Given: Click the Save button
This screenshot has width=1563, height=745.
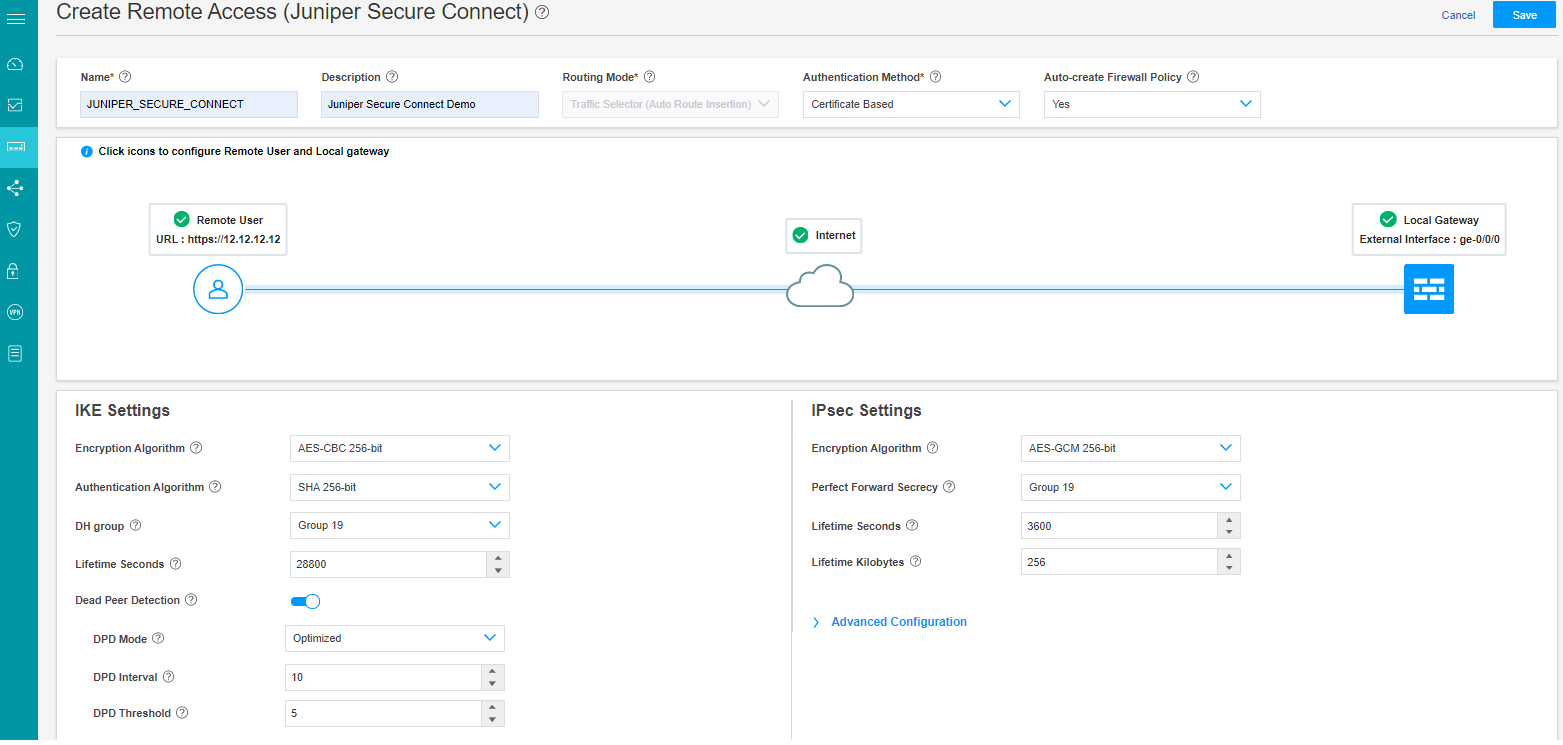Looking at the screenshot, I should click(1524, 15).
